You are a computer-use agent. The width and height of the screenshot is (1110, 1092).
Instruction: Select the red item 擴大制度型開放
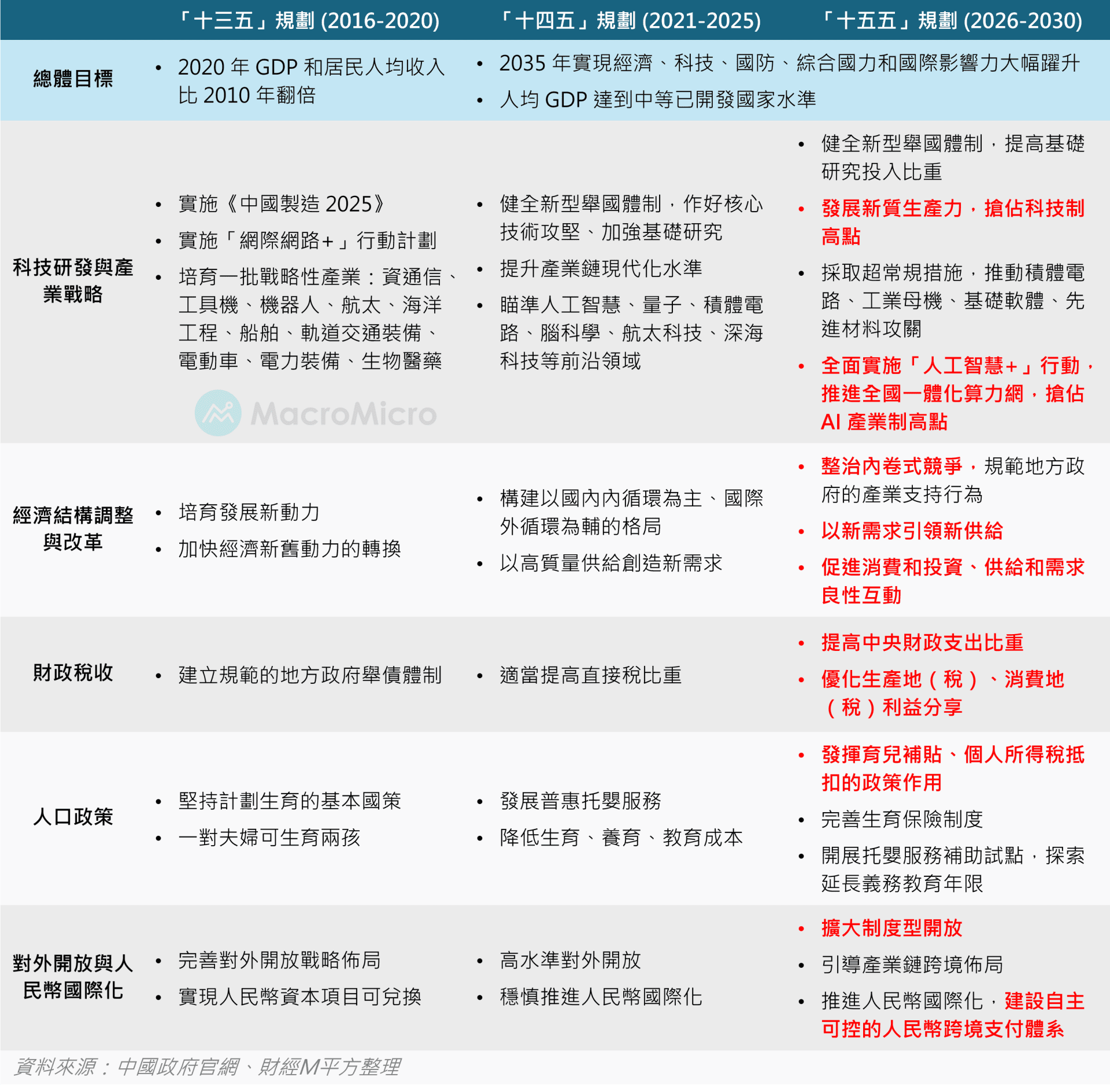[x=890, y=928]
